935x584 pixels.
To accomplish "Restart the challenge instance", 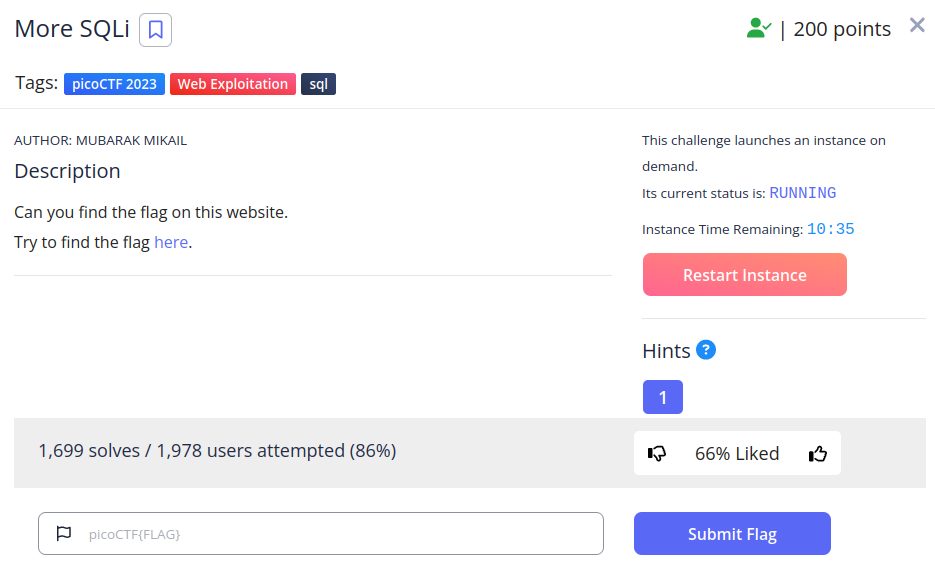I will 744,274.
